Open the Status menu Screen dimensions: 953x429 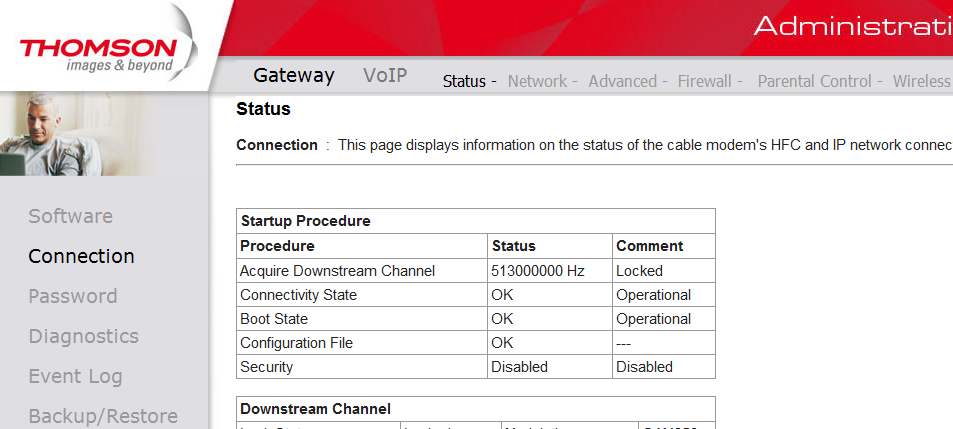click(x=464, y=82)
